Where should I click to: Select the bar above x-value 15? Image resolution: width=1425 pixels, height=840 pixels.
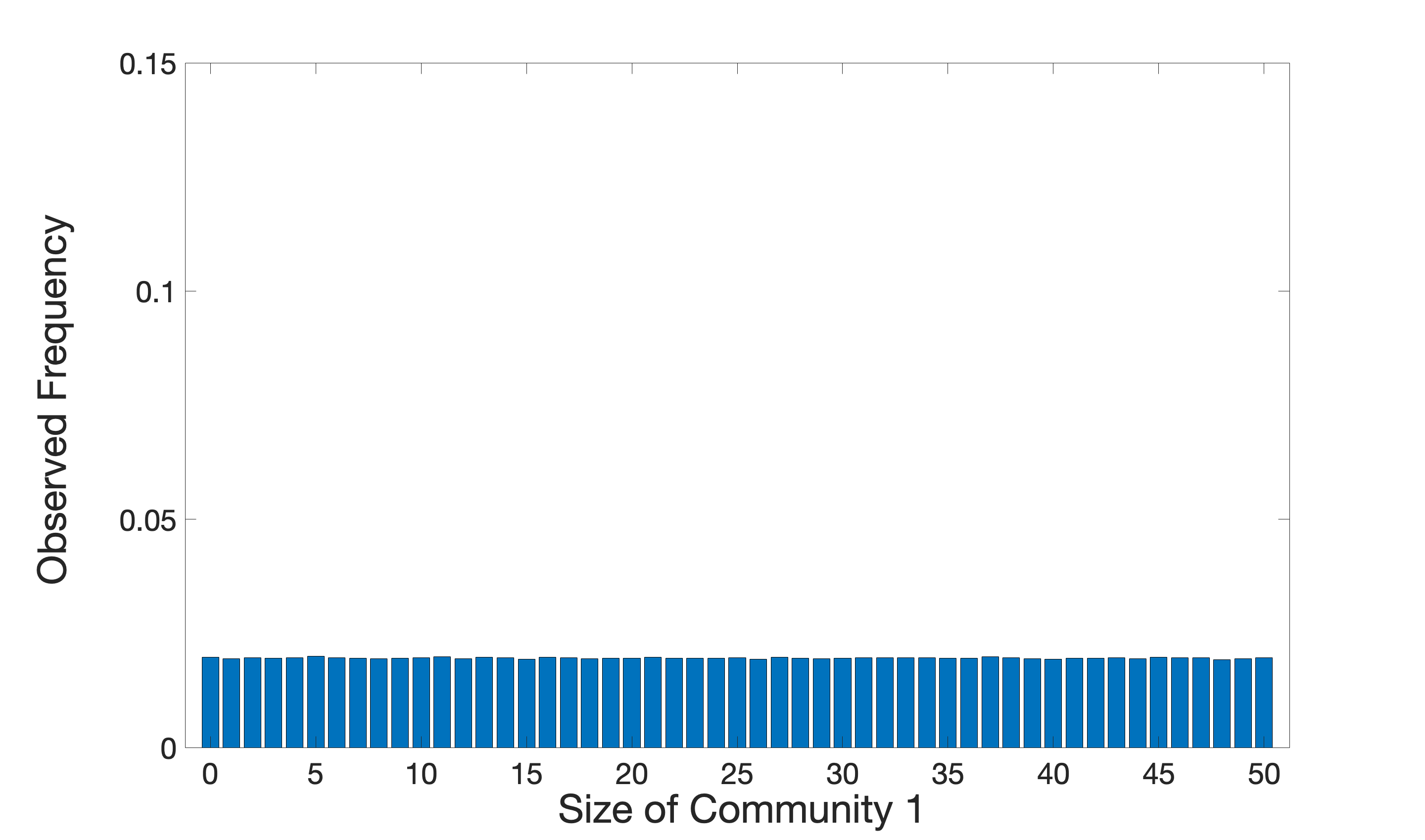coord(526,702)
